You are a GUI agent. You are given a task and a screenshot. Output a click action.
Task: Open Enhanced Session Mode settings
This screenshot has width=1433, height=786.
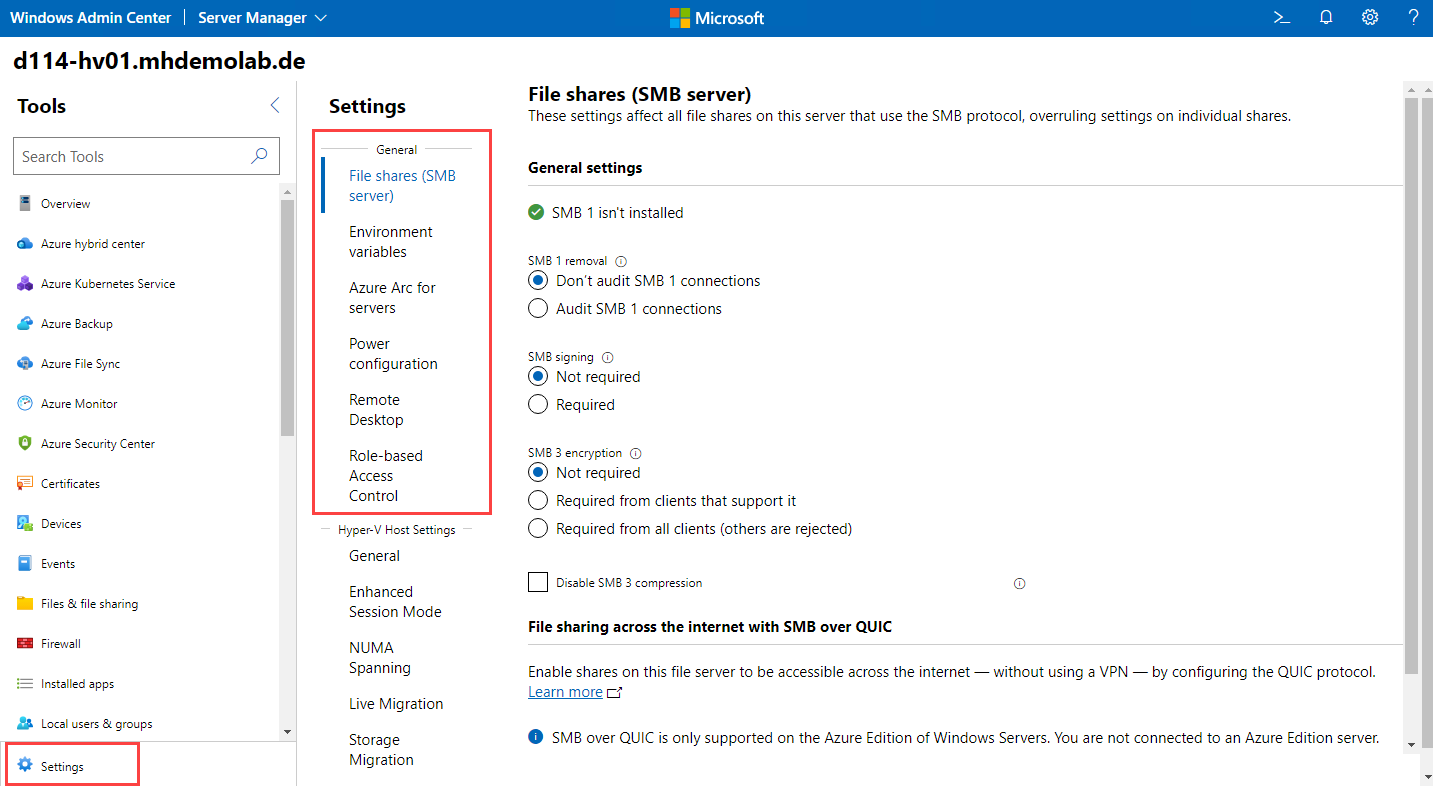click(395, 602)
